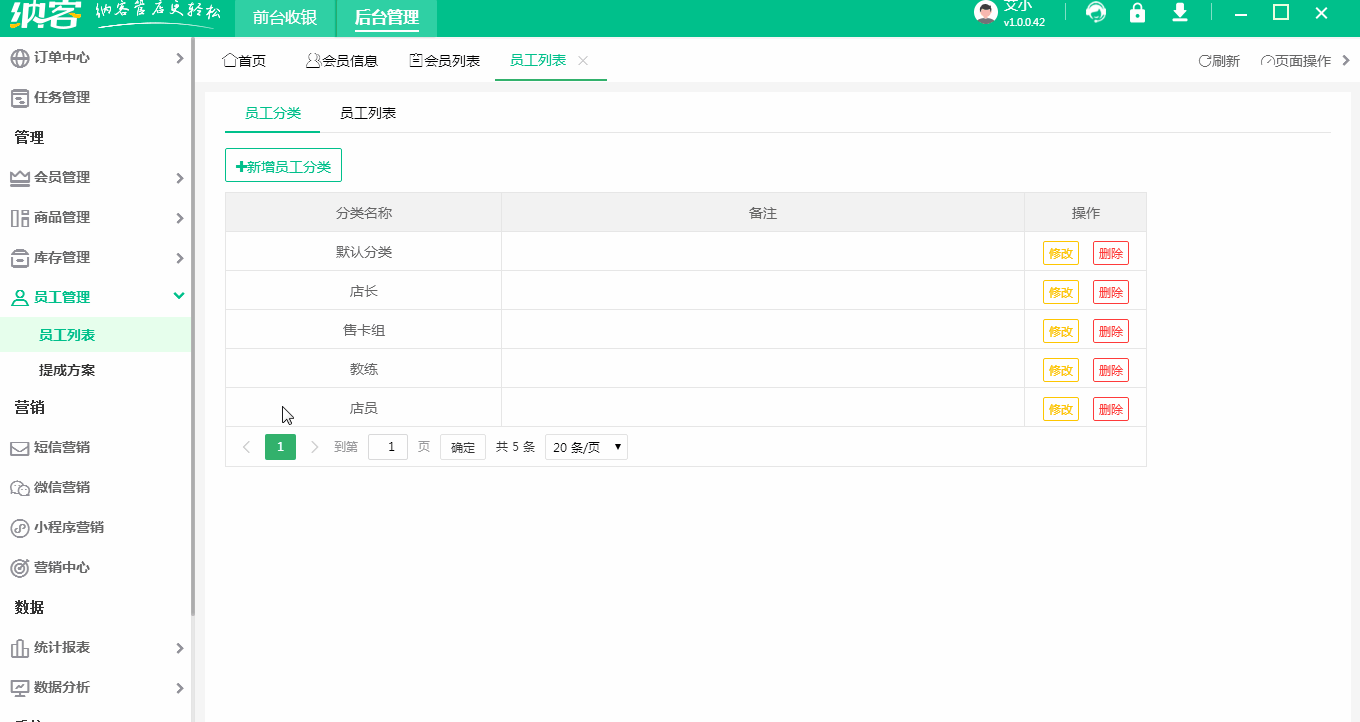This screenshot has width=1360, height=722.
Task: Click 删除 for the 教练 category
Action: (1110, 369)
